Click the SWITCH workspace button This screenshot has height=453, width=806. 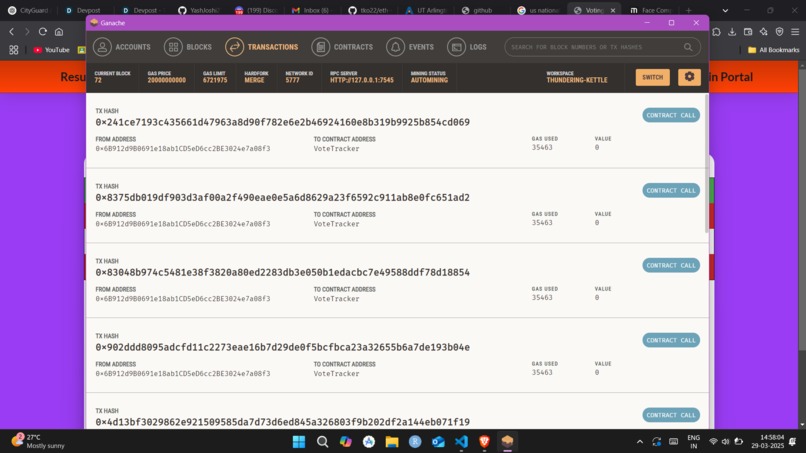(652, 77)
